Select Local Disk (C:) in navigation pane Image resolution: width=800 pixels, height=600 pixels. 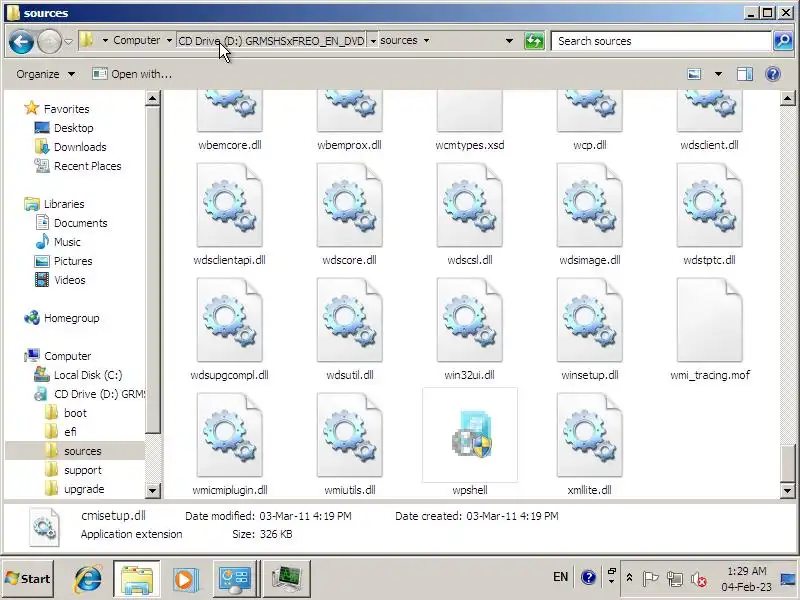click(x=88, y=375)
